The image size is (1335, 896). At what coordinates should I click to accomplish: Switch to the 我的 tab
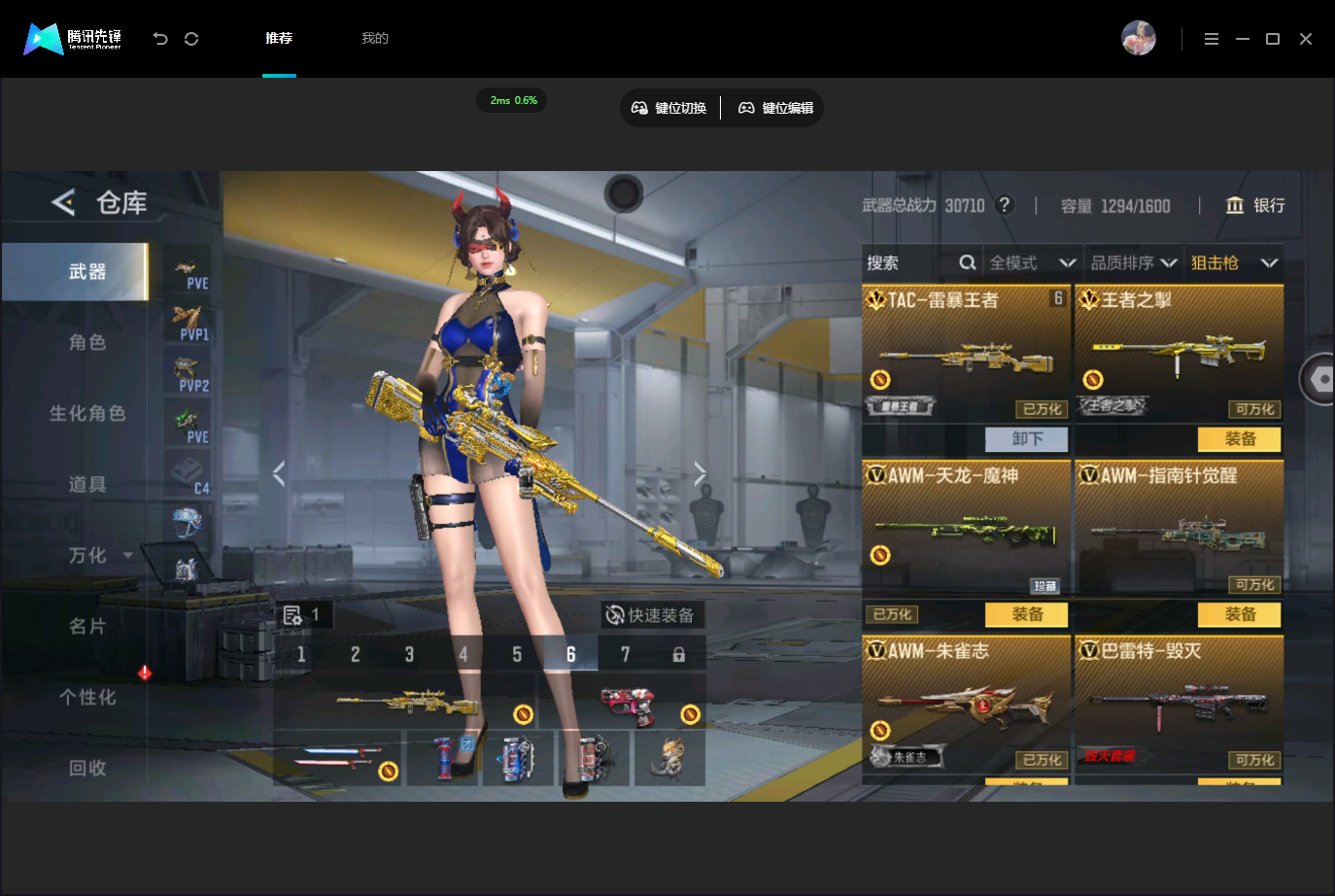coord(375,38)
